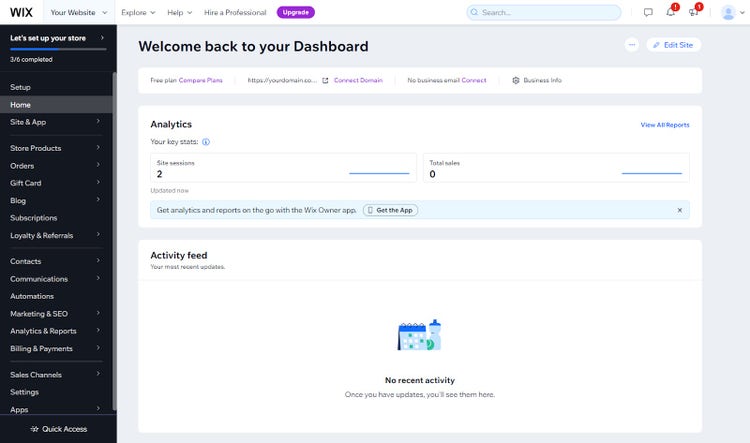Click the Search input field
This screenshot has height=443, width=750.
pyautogui.click(x=544, y=12)
